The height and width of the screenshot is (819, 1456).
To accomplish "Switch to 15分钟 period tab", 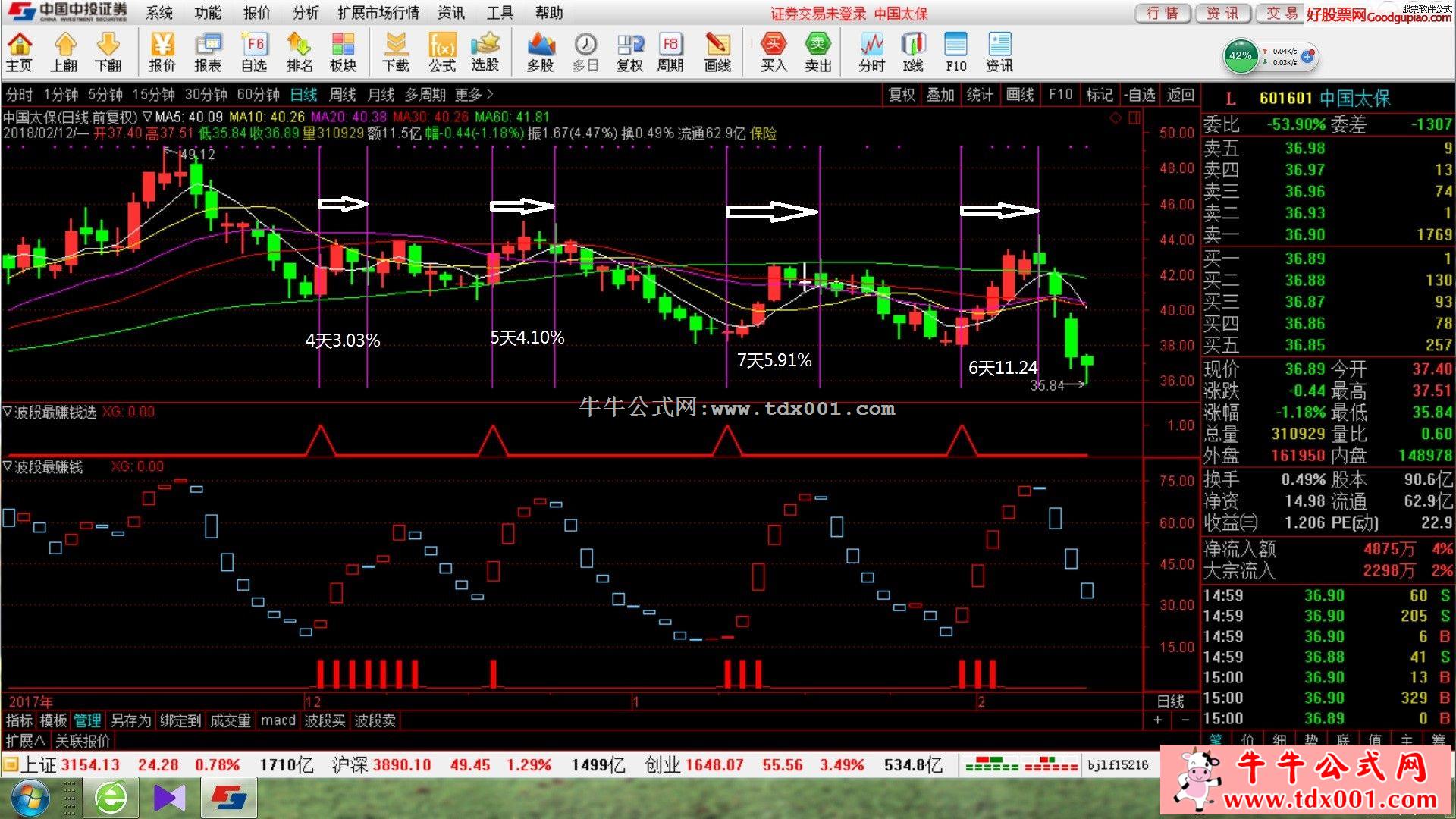I will point(153,95).
